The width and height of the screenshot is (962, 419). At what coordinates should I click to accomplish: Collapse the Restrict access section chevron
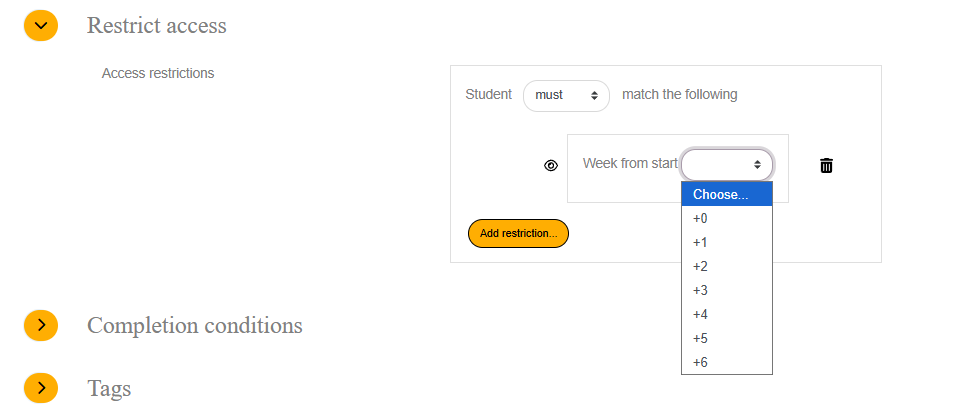(x=41, y=25)
